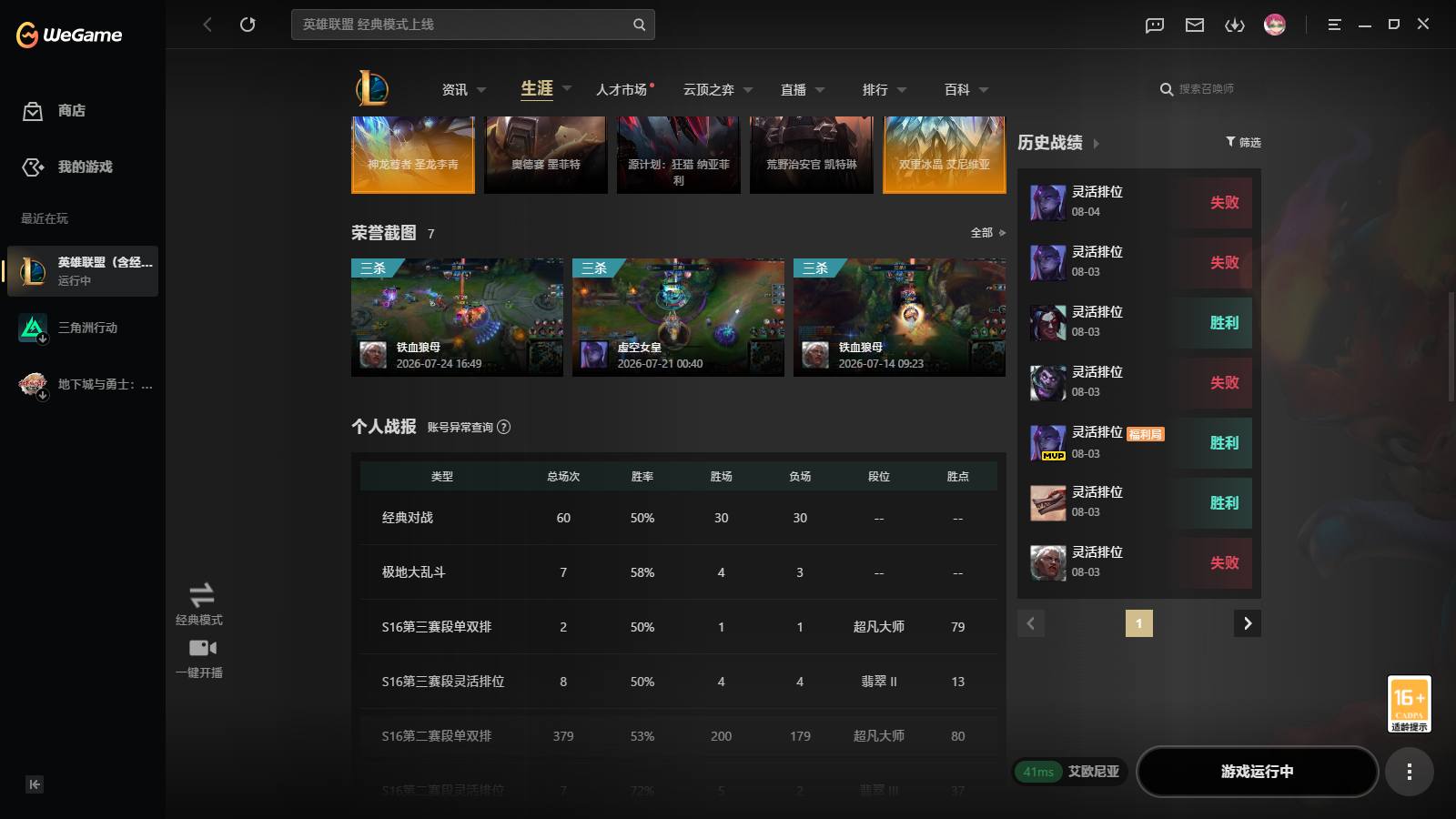
Task: View all honor screenshots via 全部
Action: click(x=987, y=233)
